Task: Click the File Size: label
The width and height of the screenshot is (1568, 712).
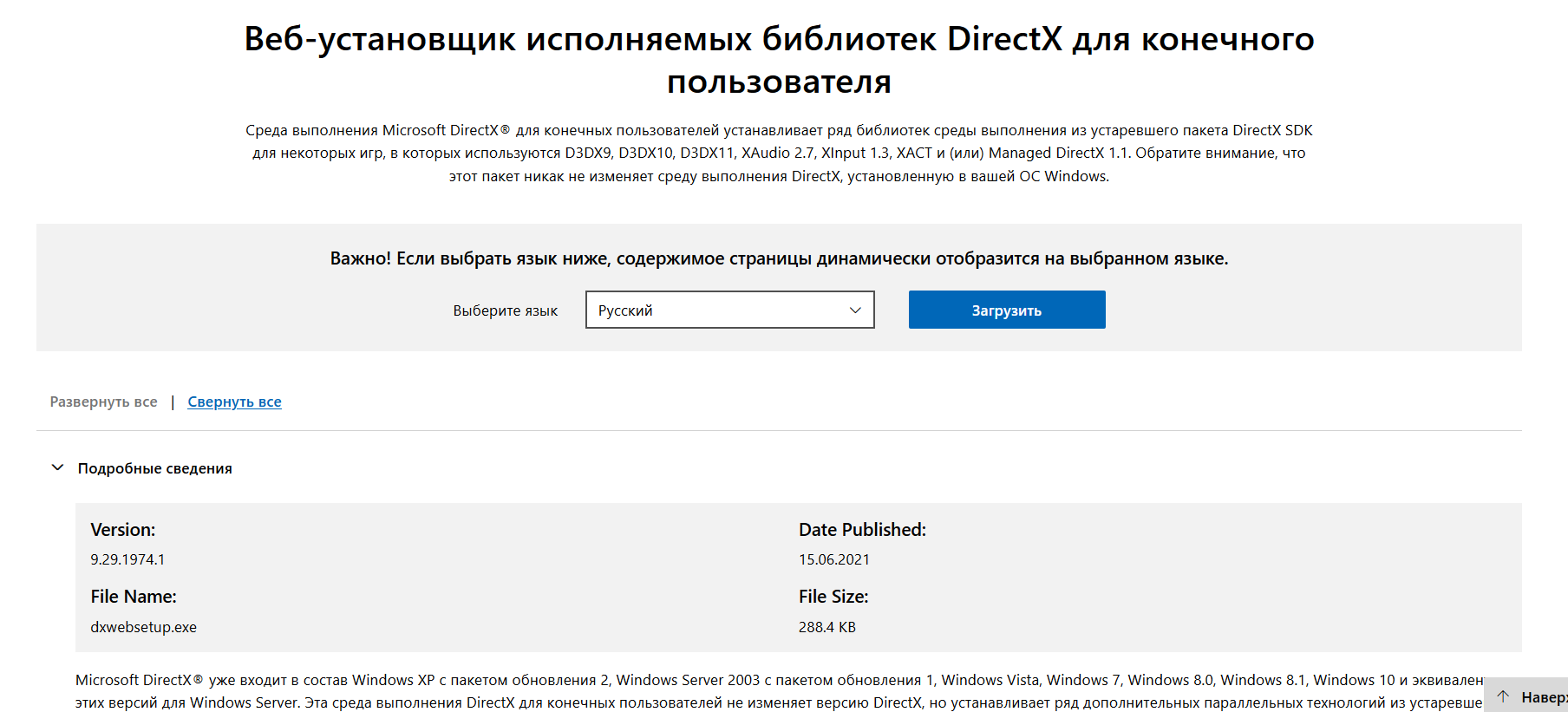Action: (x=833, y=597)
